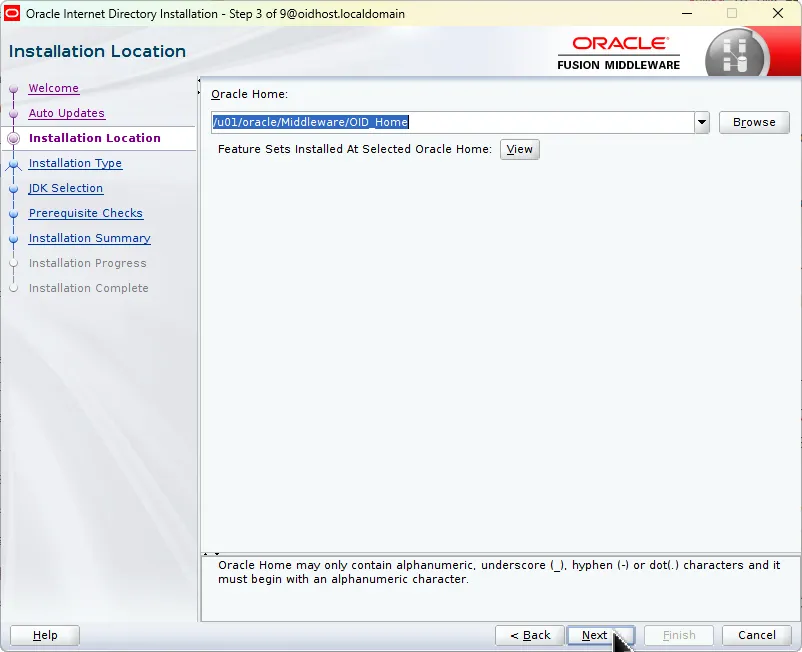Click the Help button
Screen dimensions: 802x652
coord(45,635)
